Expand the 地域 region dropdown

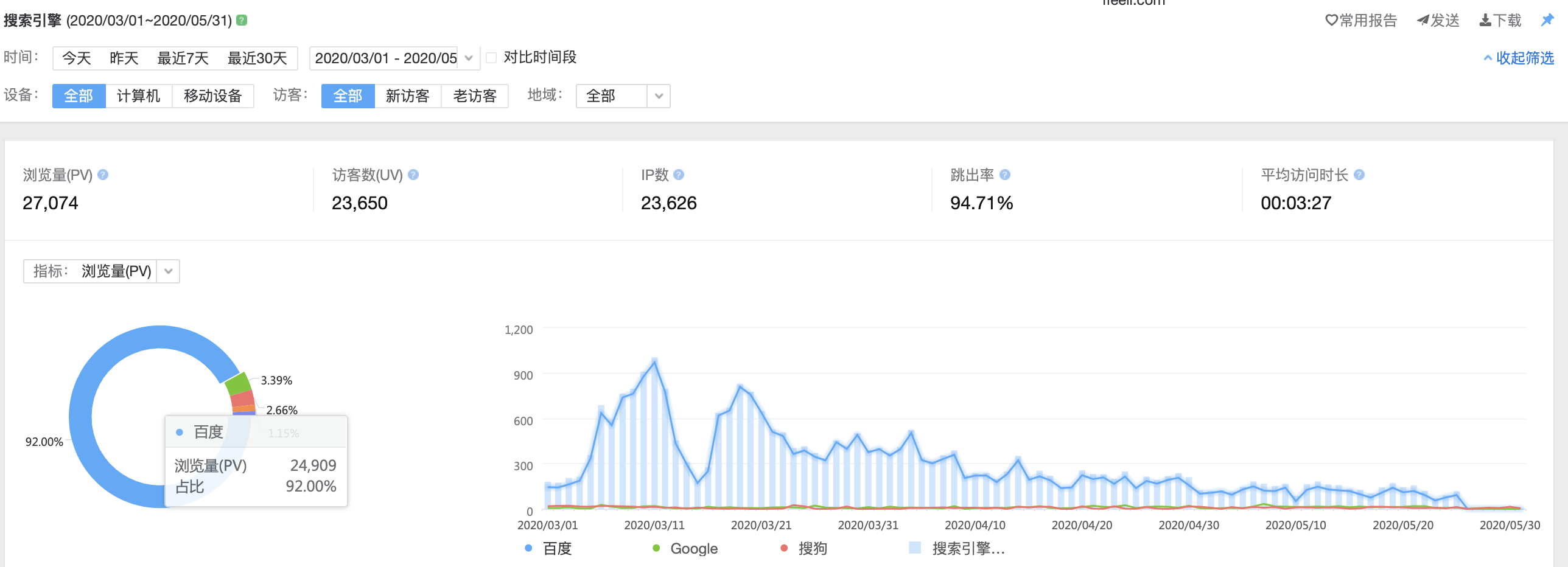click(x=658, y=96)
